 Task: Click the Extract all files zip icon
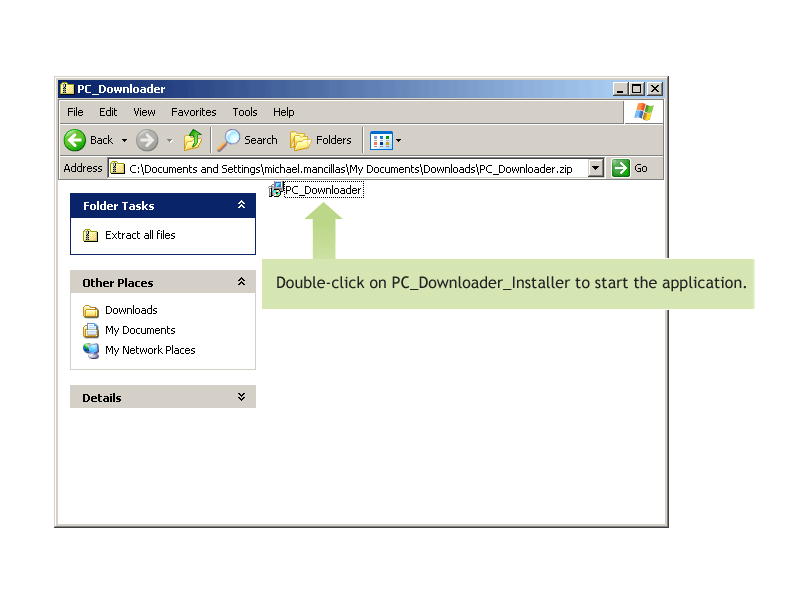tap(90, 235)
